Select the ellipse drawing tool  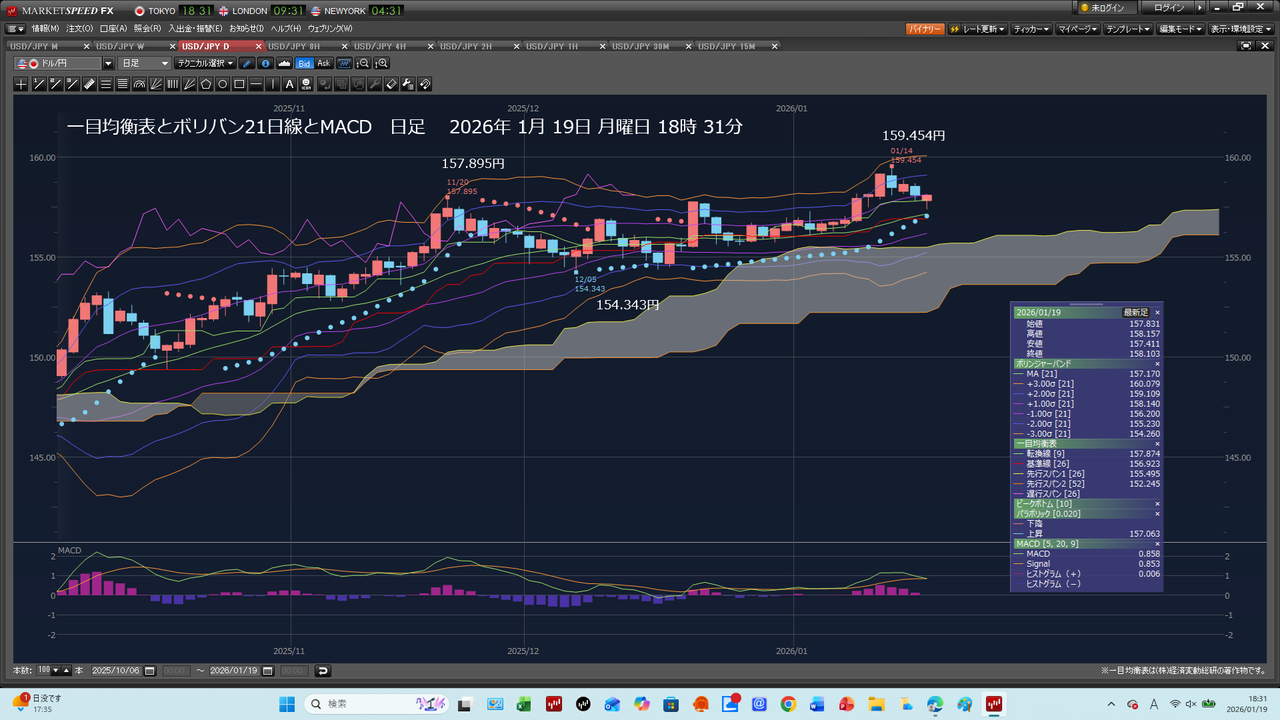tap(223, 84)
